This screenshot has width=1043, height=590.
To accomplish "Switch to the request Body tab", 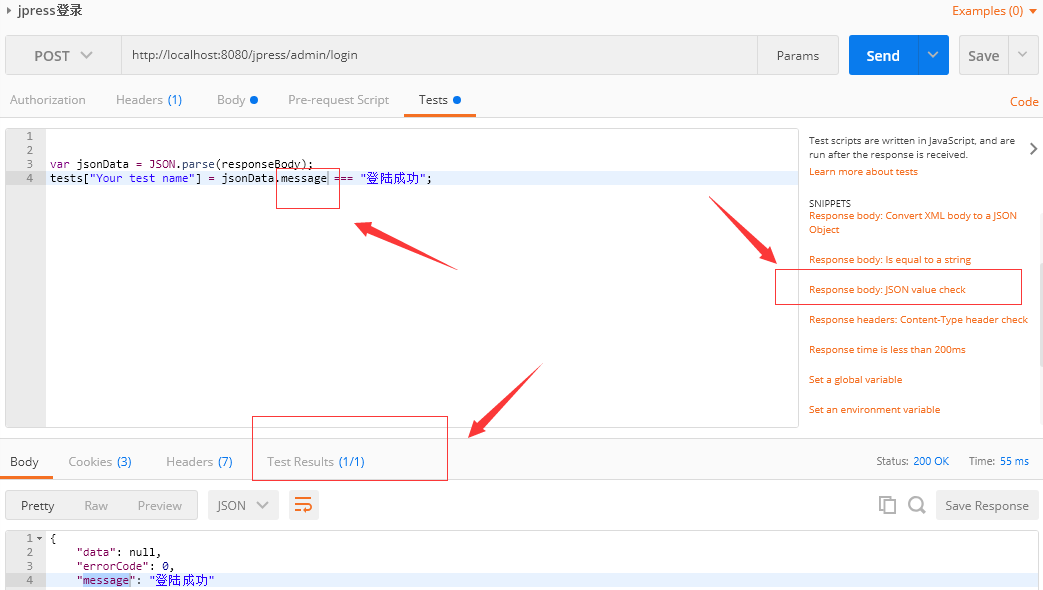I will tap(237, 100).
